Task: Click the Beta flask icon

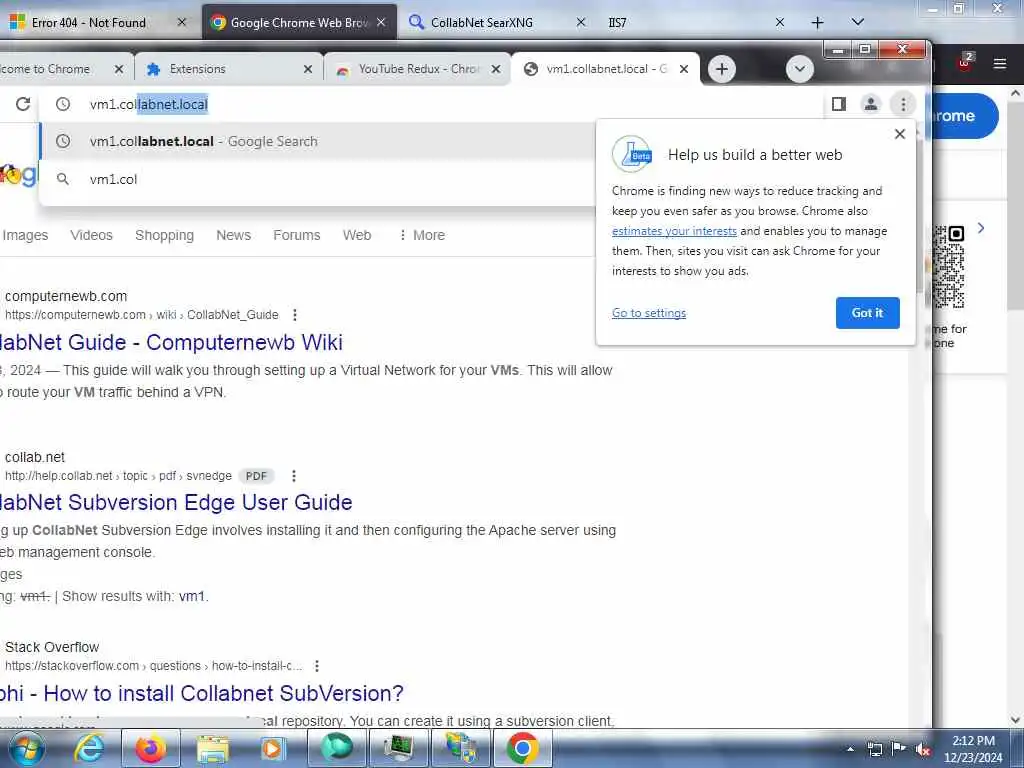Action: (632, 154)
